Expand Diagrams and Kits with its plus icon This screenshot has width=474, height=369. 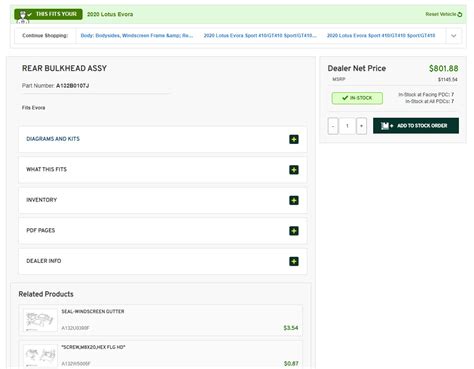click(294, 139)
